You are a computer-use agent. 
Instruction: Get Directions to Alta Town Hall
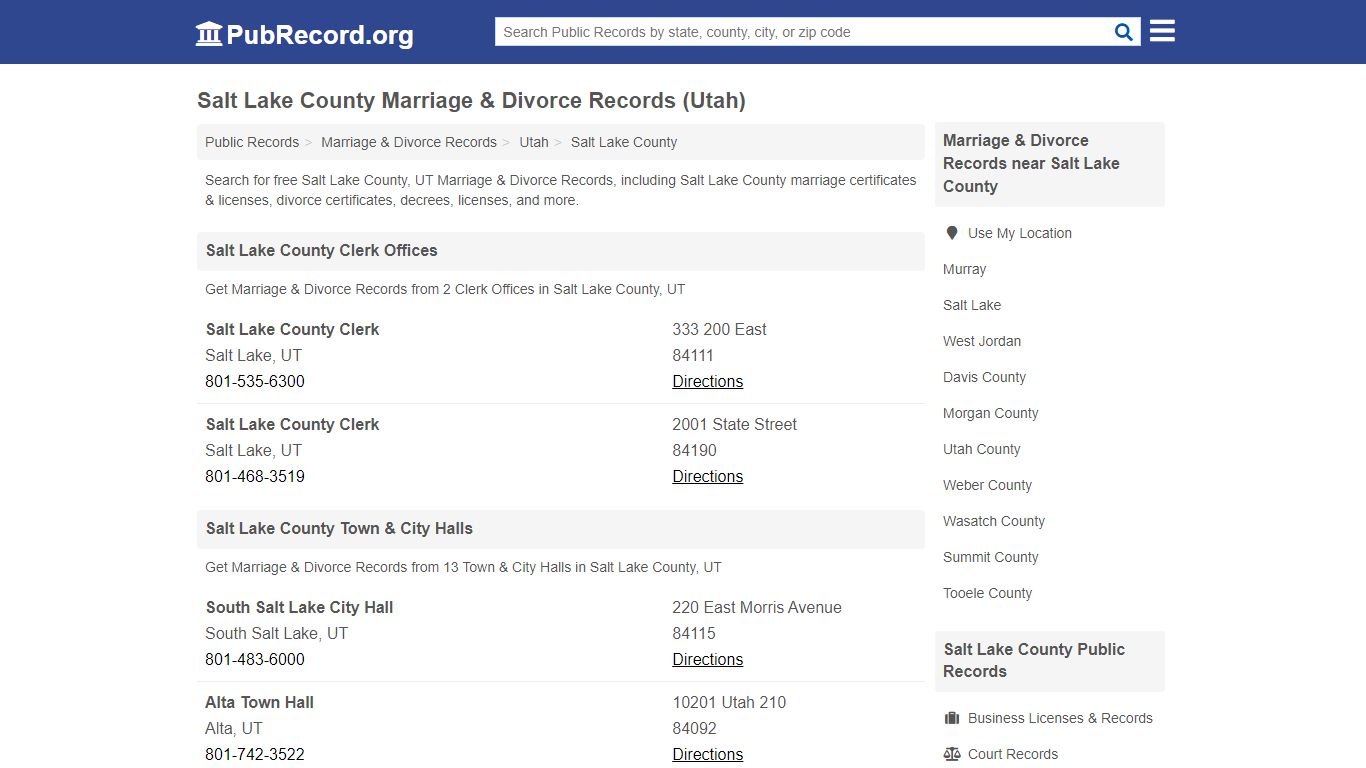point(708,754)
